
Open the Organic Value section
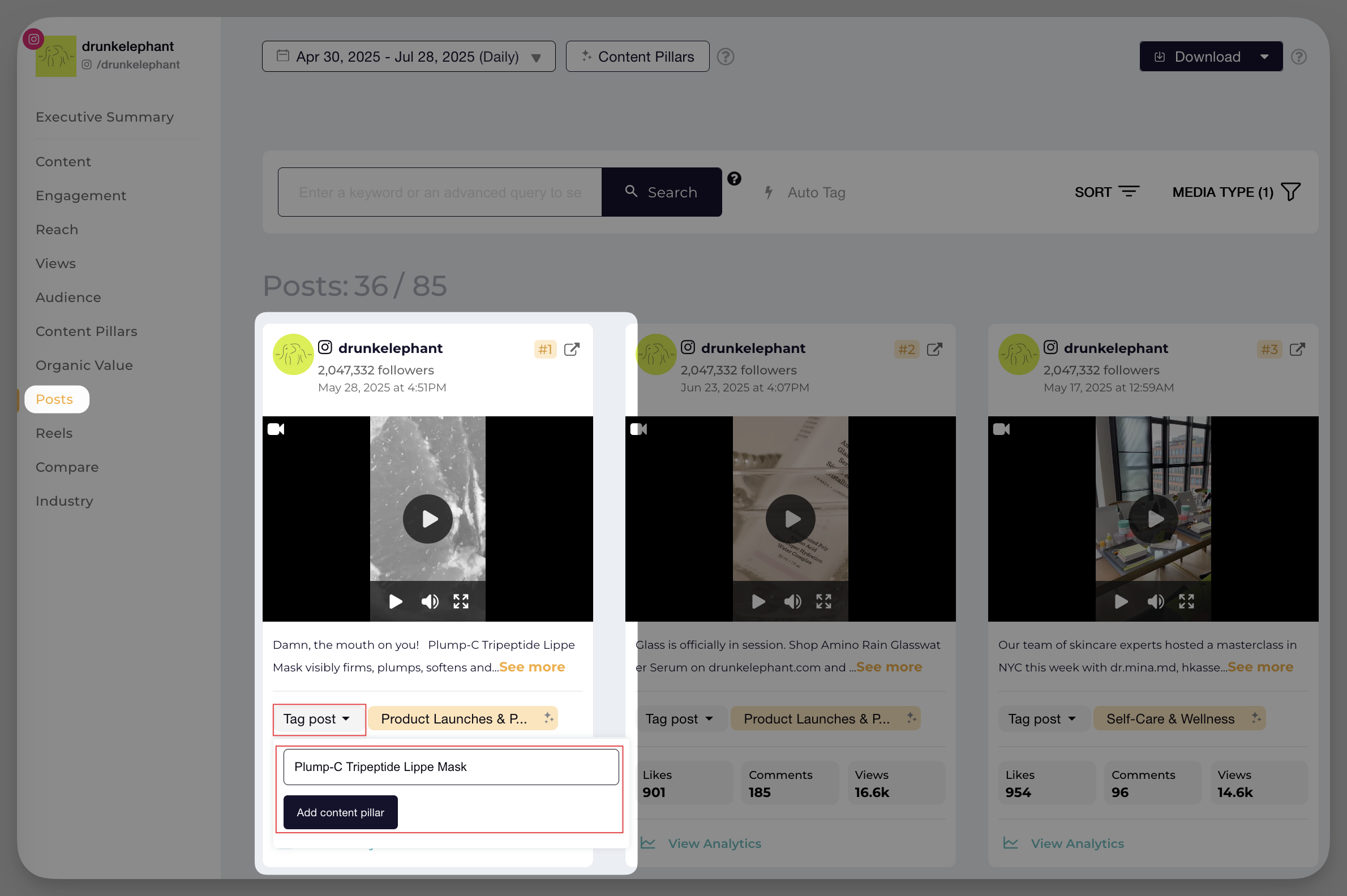pos(84,365)
